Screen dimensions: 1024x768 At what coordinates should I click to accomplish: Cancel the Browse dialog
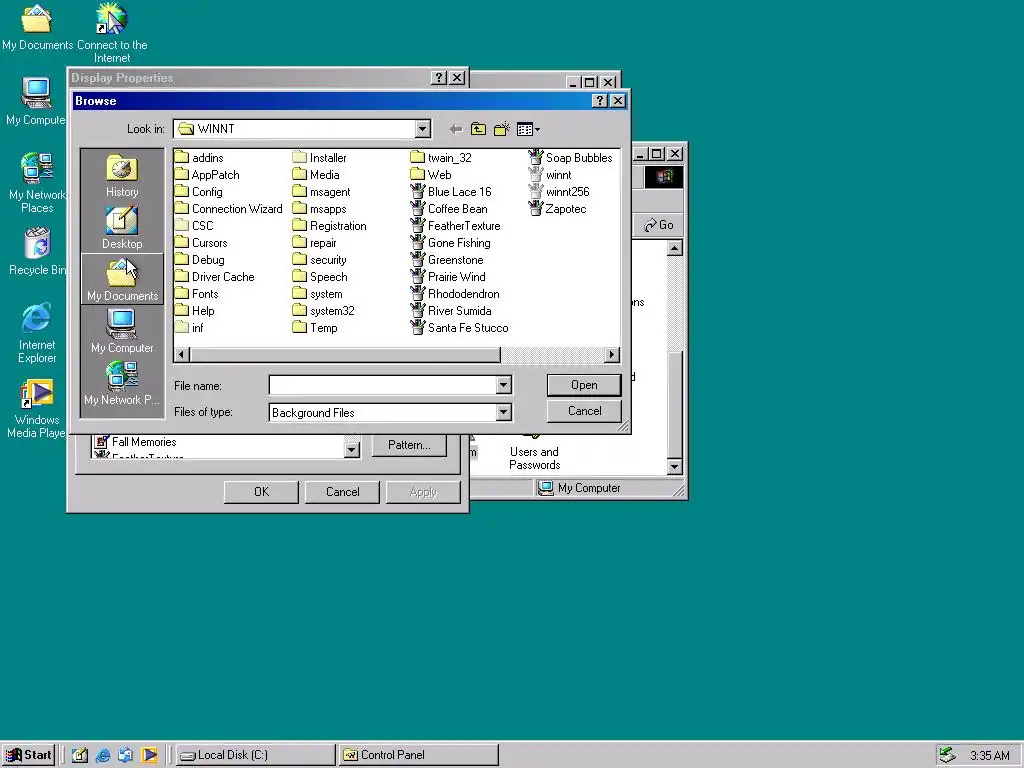[584, 411]
